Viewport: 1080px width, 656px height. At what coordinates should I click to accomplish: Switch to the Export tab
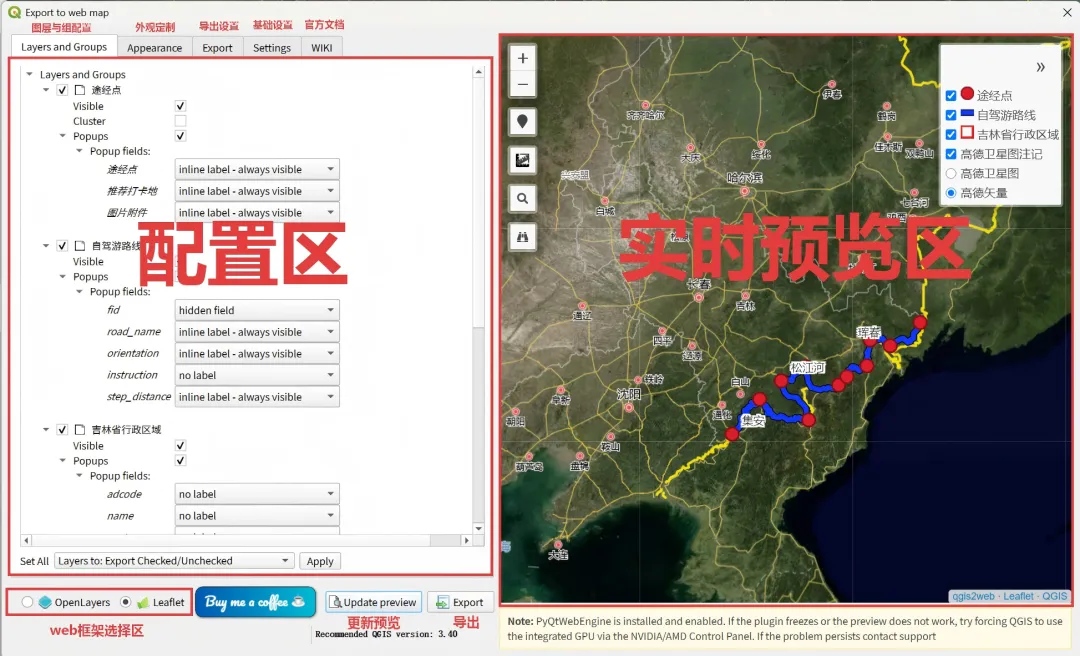coord(217,48)
